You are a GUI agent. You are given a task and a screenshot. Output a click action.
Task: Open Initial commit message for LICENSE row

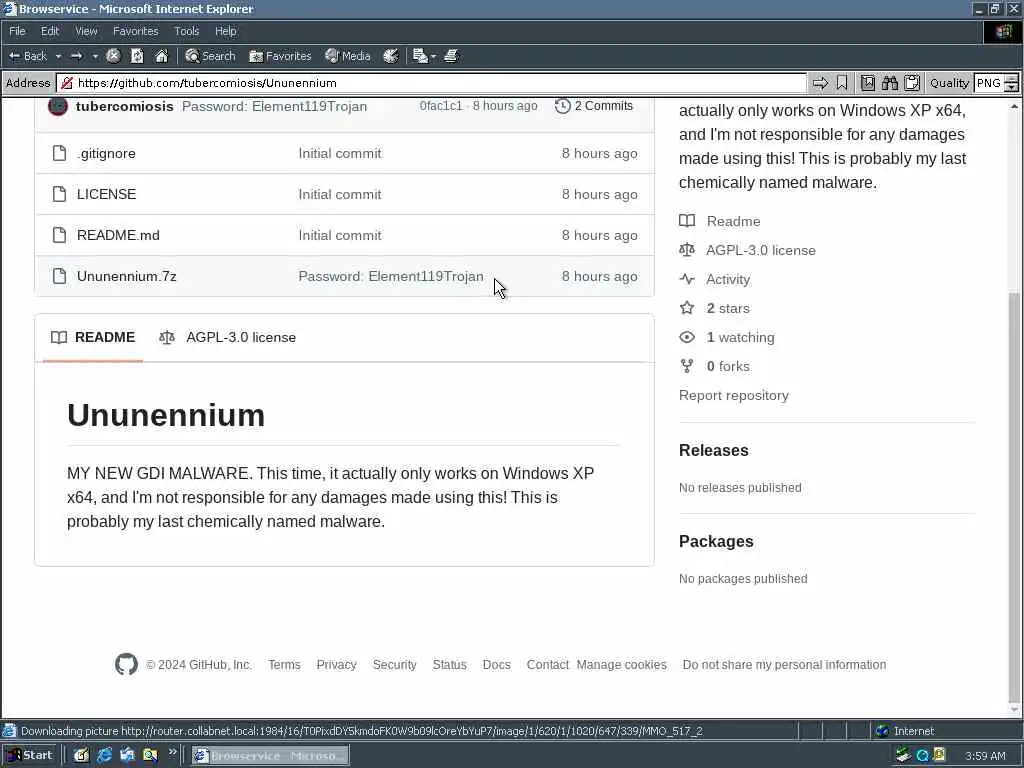pos(340,194)
